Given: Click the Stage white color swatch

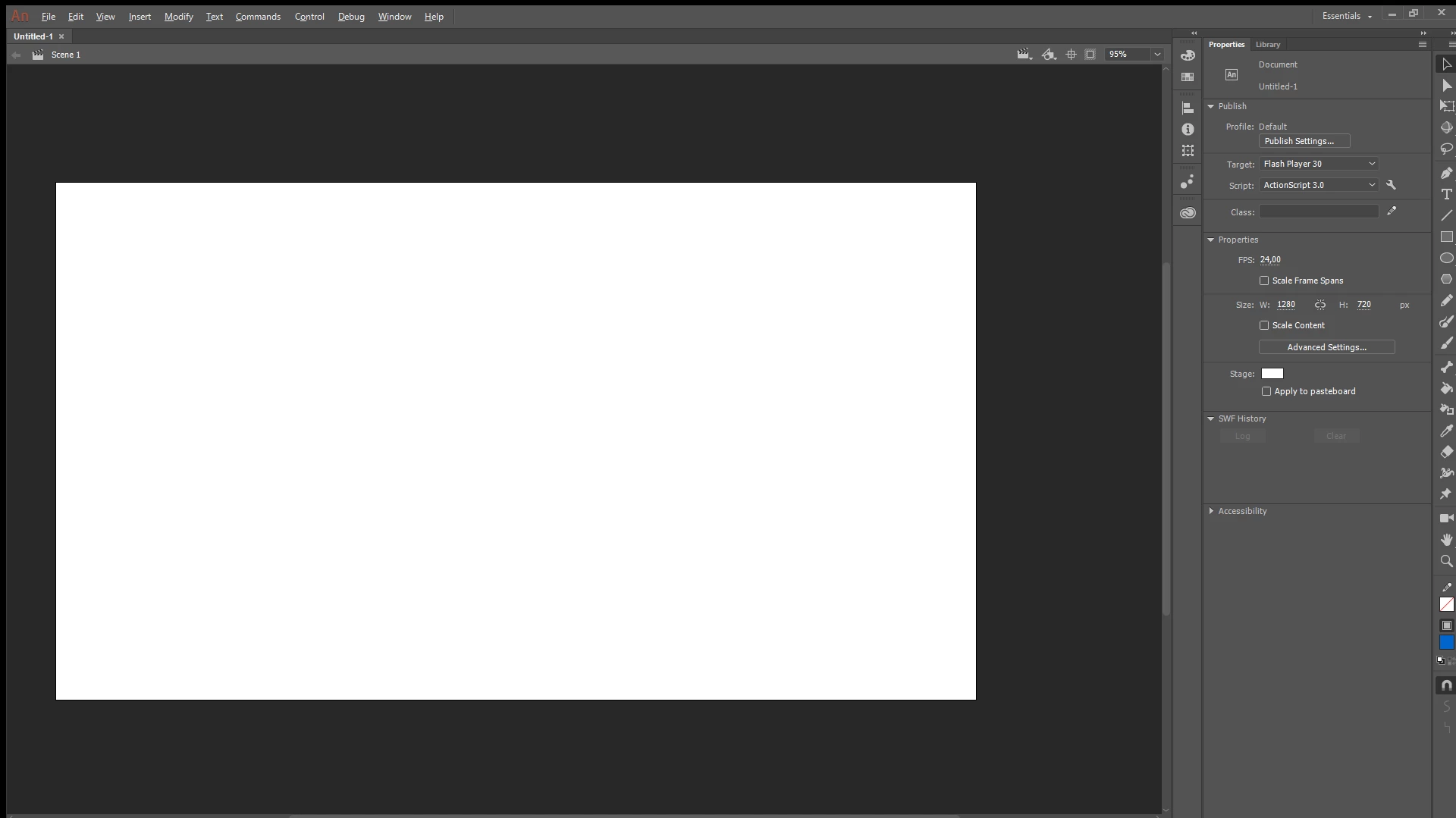Looking at the screenshot, I should (x=1272, y=374).
